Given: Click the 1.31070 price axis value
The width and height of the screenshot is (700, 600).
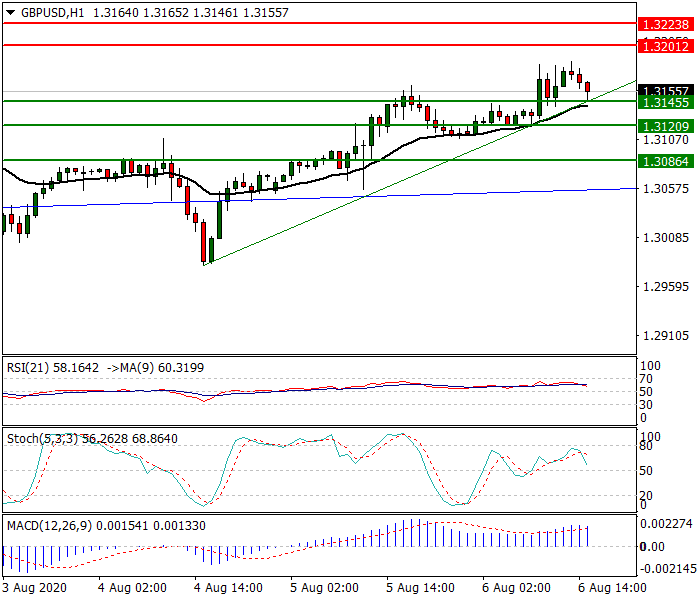Looking at the screenshot, I should pos(666,140).
